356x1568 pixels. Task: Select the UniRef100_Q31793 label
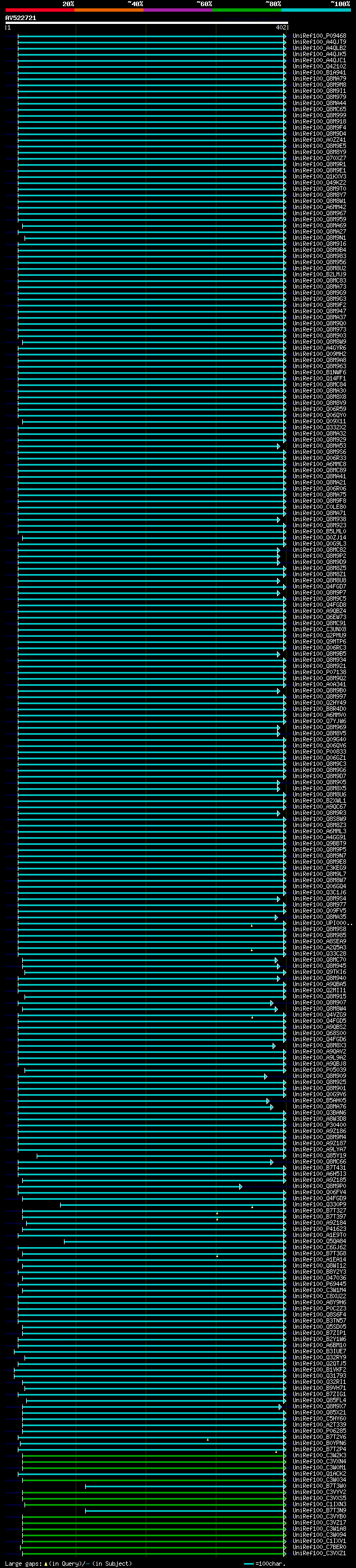[319, 1376]
